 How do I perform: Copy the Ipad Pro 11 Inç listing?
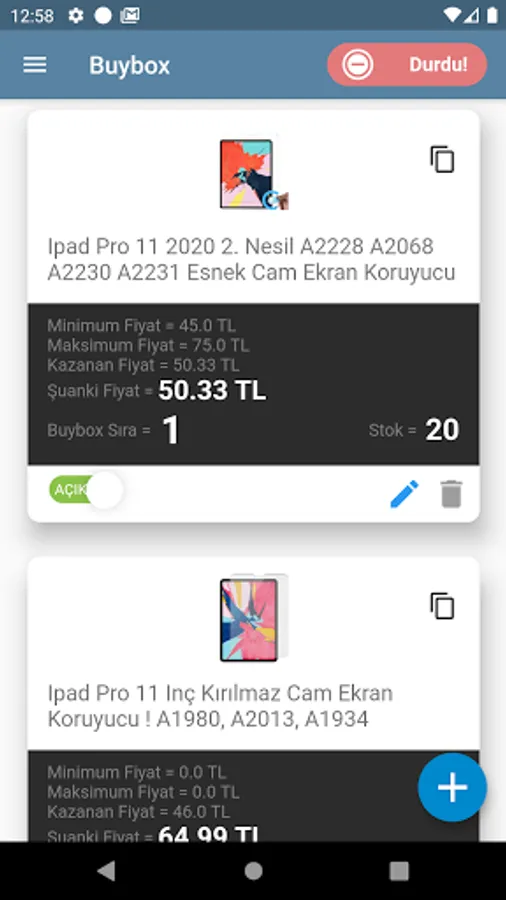click(x=442, y=606)
